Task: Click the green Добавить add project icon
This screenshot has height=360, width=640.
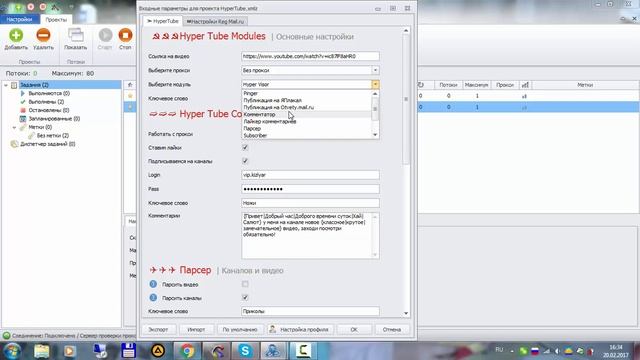Action: pos(16,36)
